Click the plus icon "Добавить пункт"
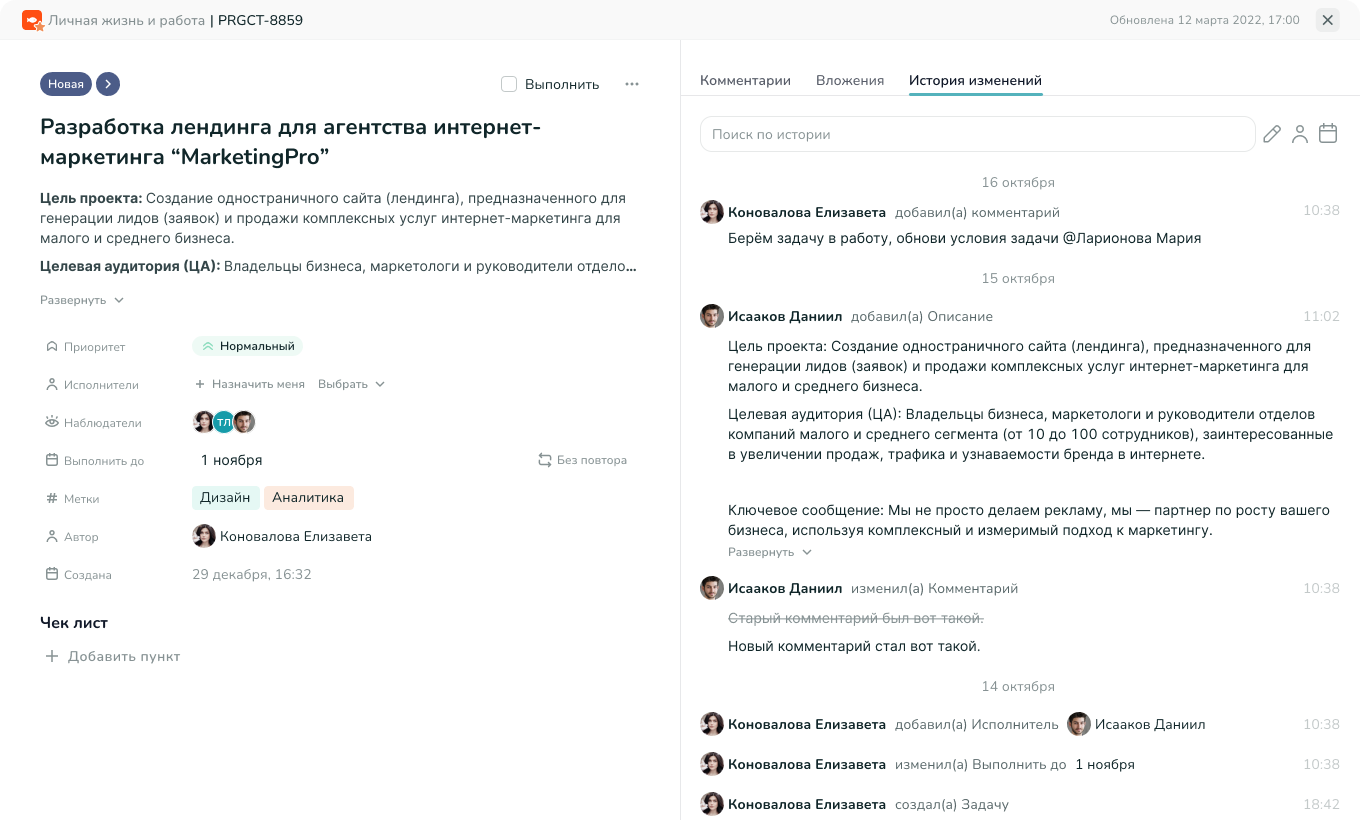 pos(52,657)
